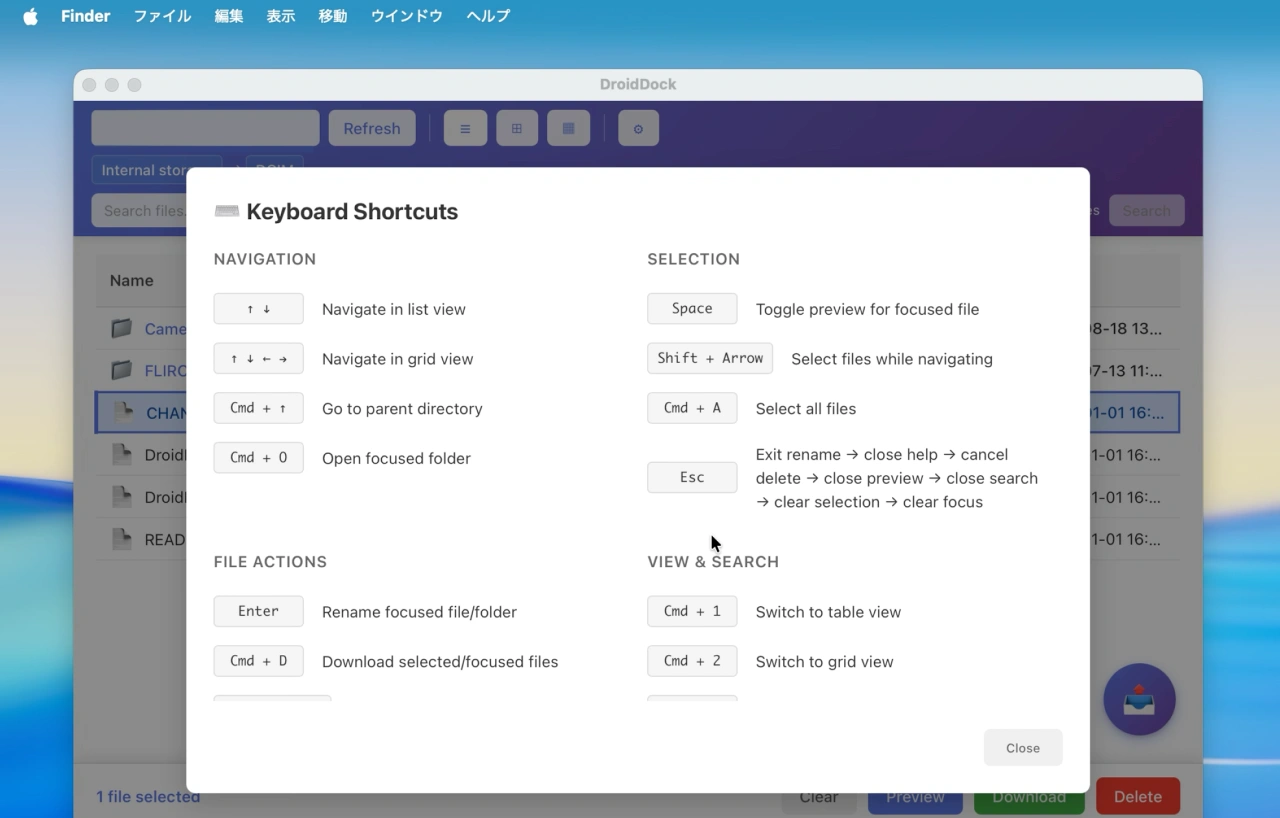
Task: Switch to list view icon
Action: coord(465,128)
